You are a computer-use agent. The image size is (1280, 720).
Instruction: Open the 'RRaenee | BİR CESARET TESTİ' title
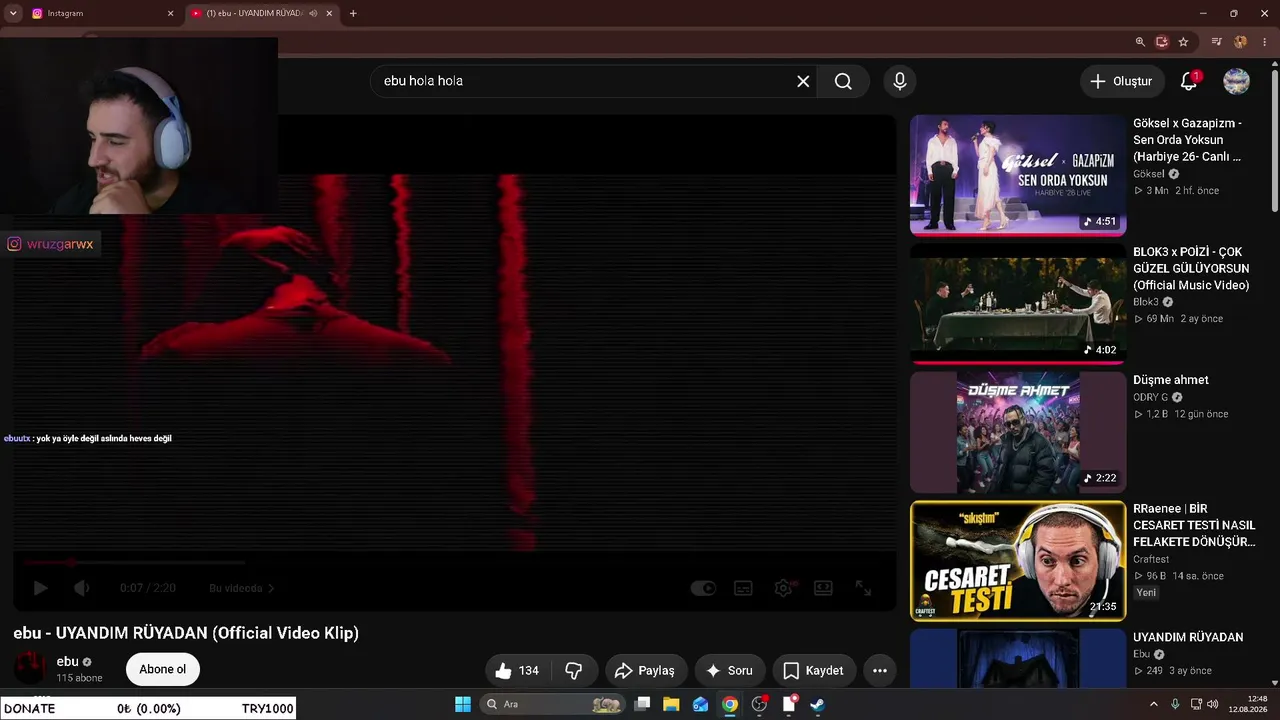1194,525
